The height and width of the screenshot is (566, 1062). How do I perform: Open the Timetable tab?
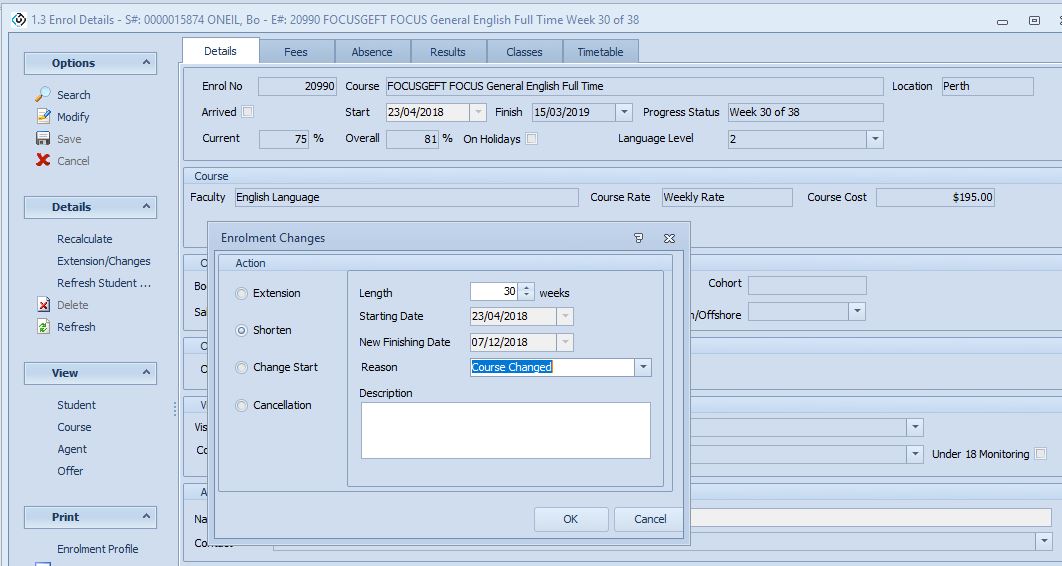tap(600, 52)
